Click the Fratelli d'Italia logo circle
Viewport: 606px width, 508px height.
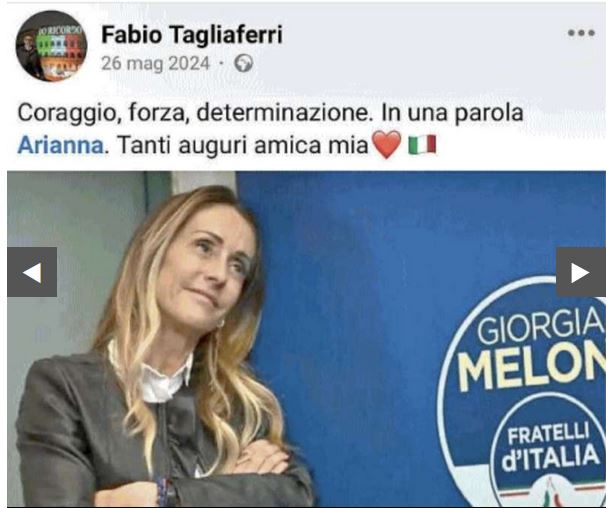pos(547,447)
